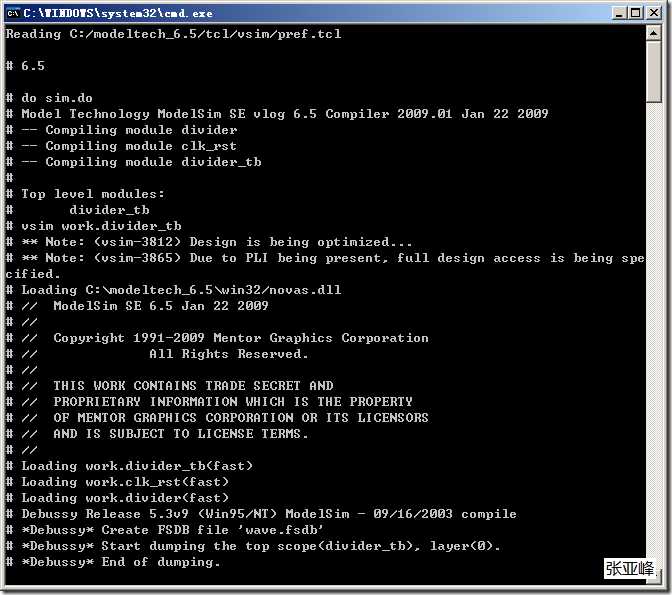Click 'PROPRIETARY INFORMATION WHICH IS THE PROPERTY' line
This screenshot has height=595, width=672.
coord(209,402)
